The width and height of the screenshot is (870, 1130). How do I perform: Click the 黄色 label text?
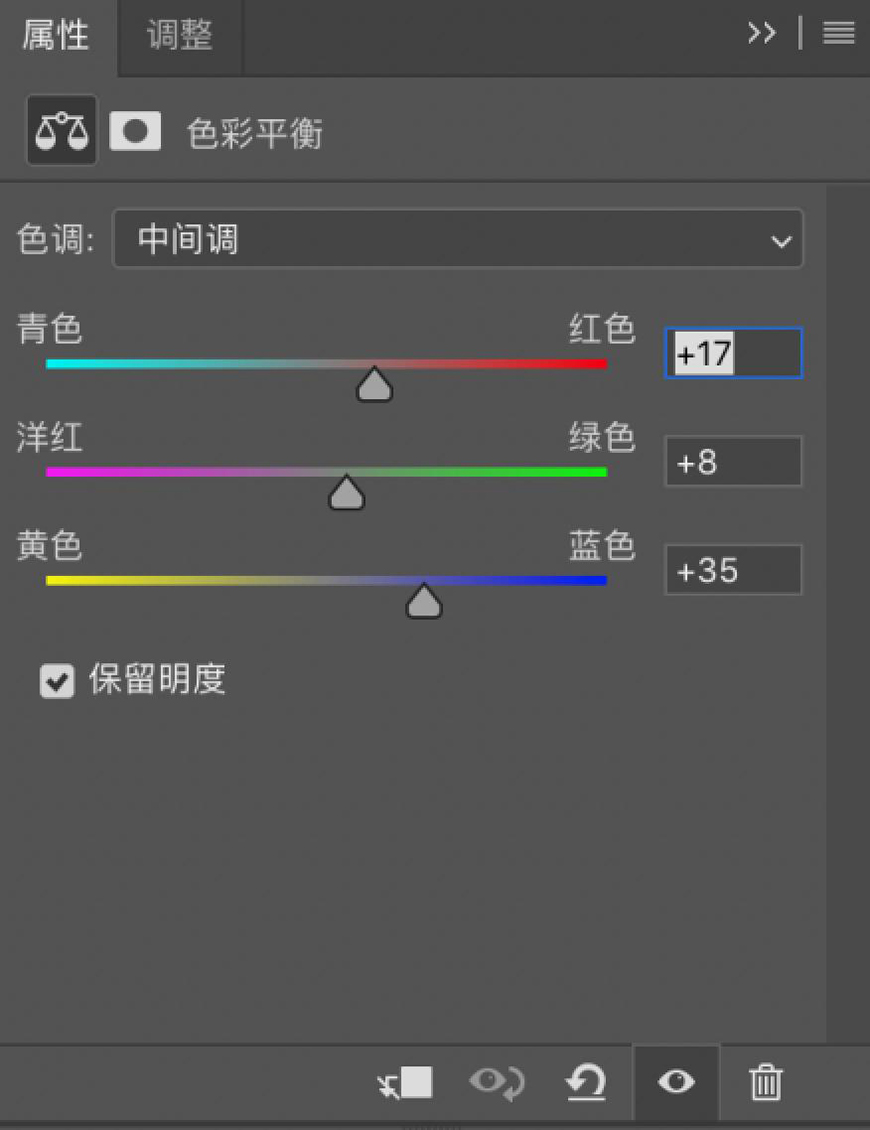pyautogui.click(x=49, y=547)
